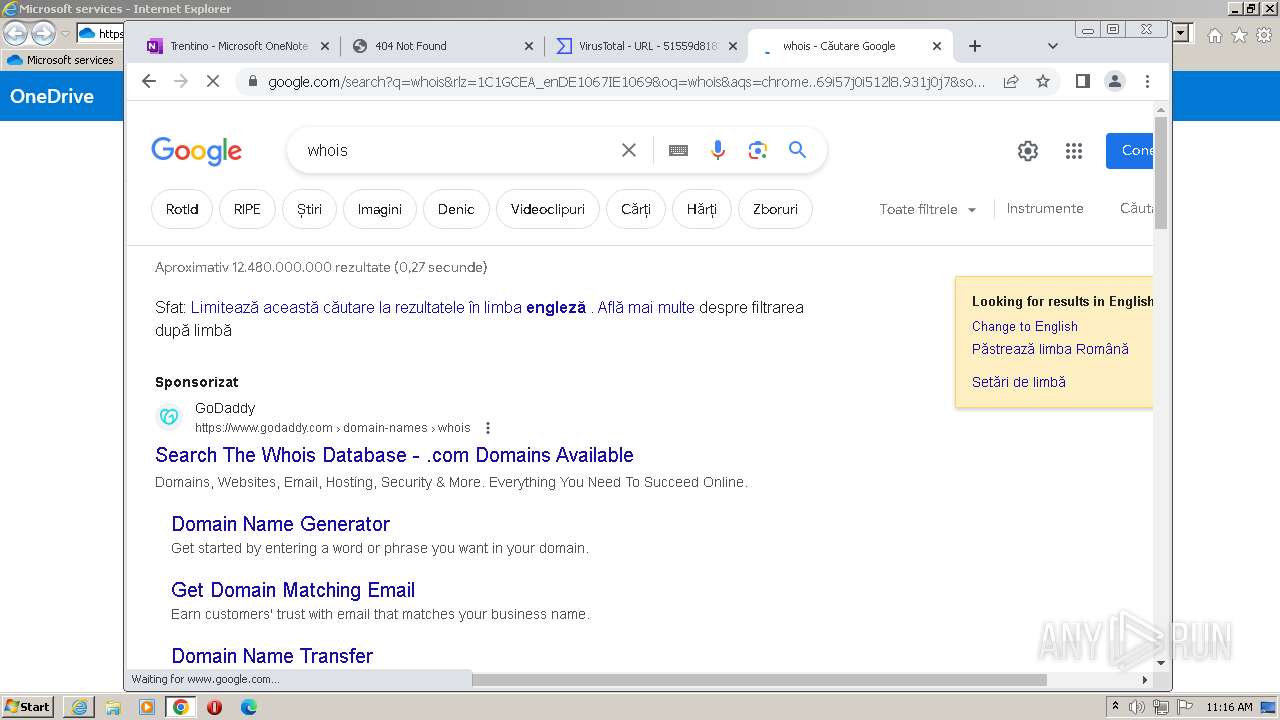Image resolution: width=1280 pixels, height=720 pixels.
Task: Click the share icon in the address bar
Action: click(1011, 81)
